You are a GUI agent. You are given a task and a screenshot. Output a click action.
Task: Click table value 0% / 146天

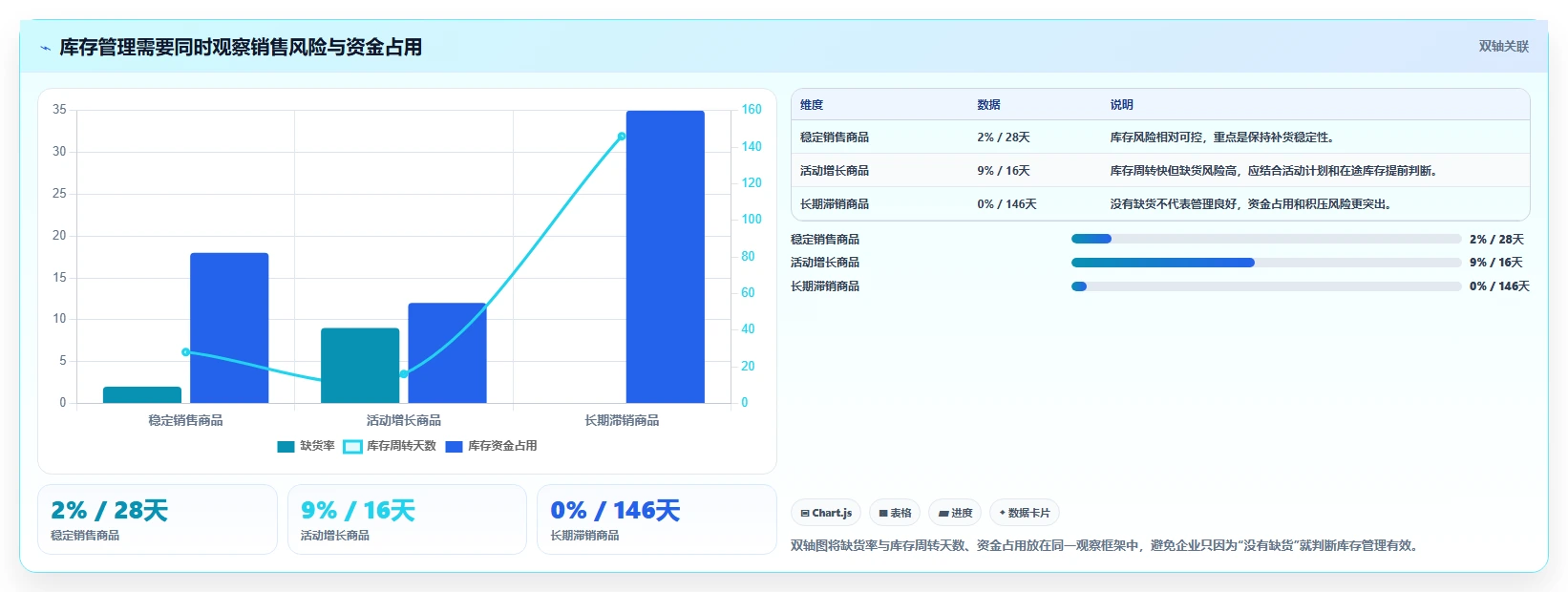tap(1006, 204)
